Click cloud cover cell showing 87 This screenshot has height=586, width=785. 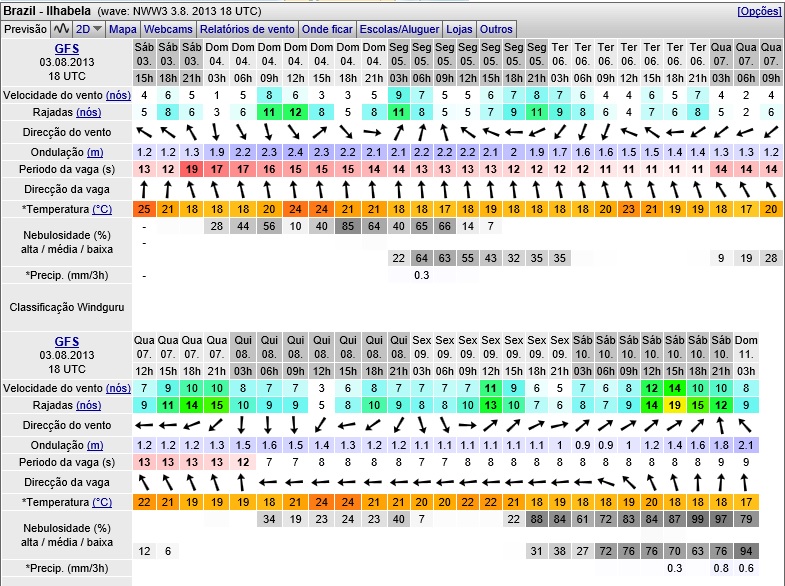pyautogui.click(x=674, y=519)
